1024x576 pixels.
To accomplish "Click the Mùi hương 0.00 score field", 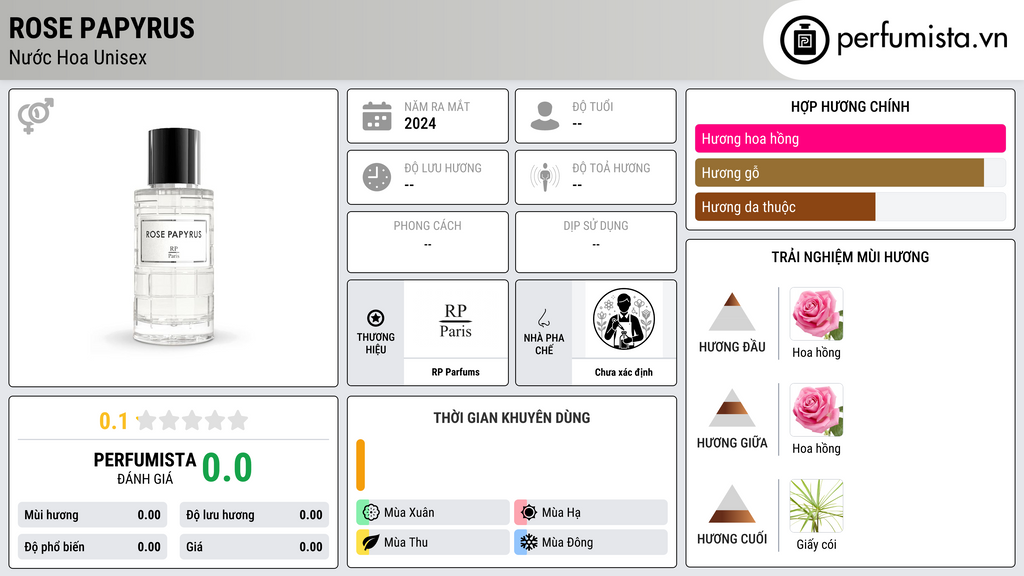I will click(93, 515).
